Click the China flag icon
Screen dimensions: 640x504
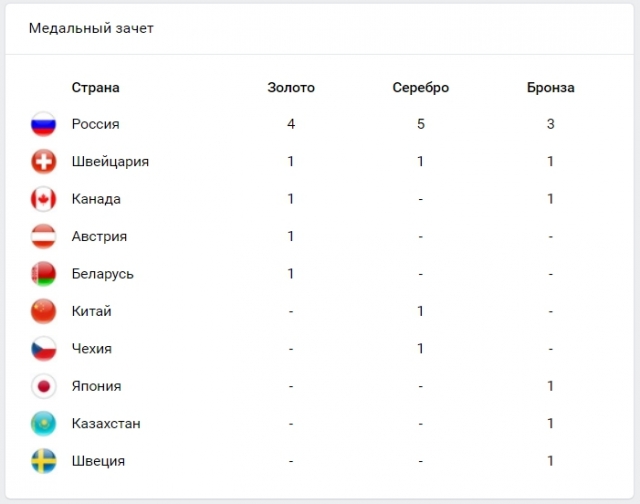[x=43, y=311]
